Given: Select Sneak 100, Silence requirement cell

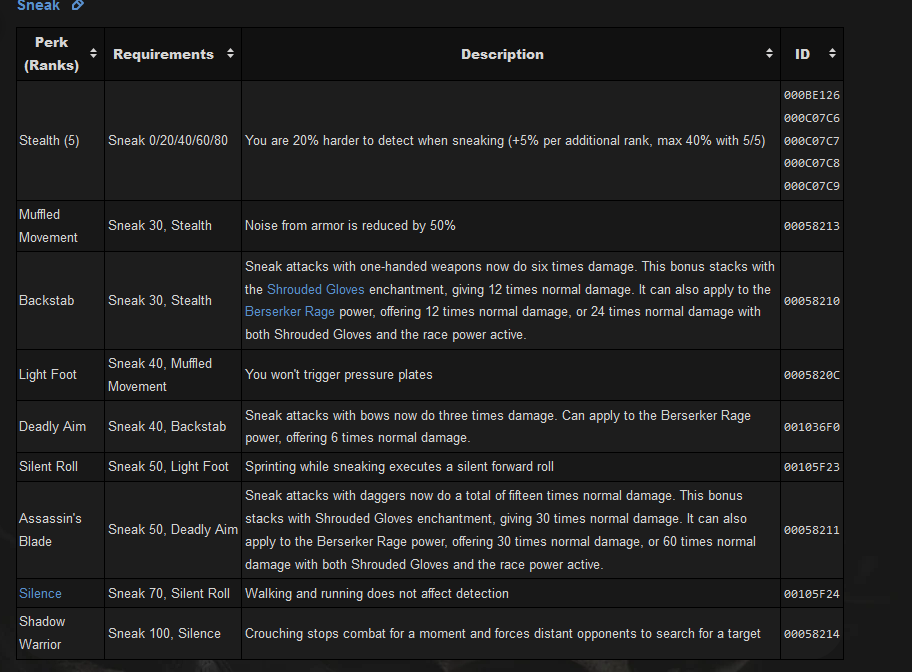Looking at the screenshot, I should tap(173, 634).
